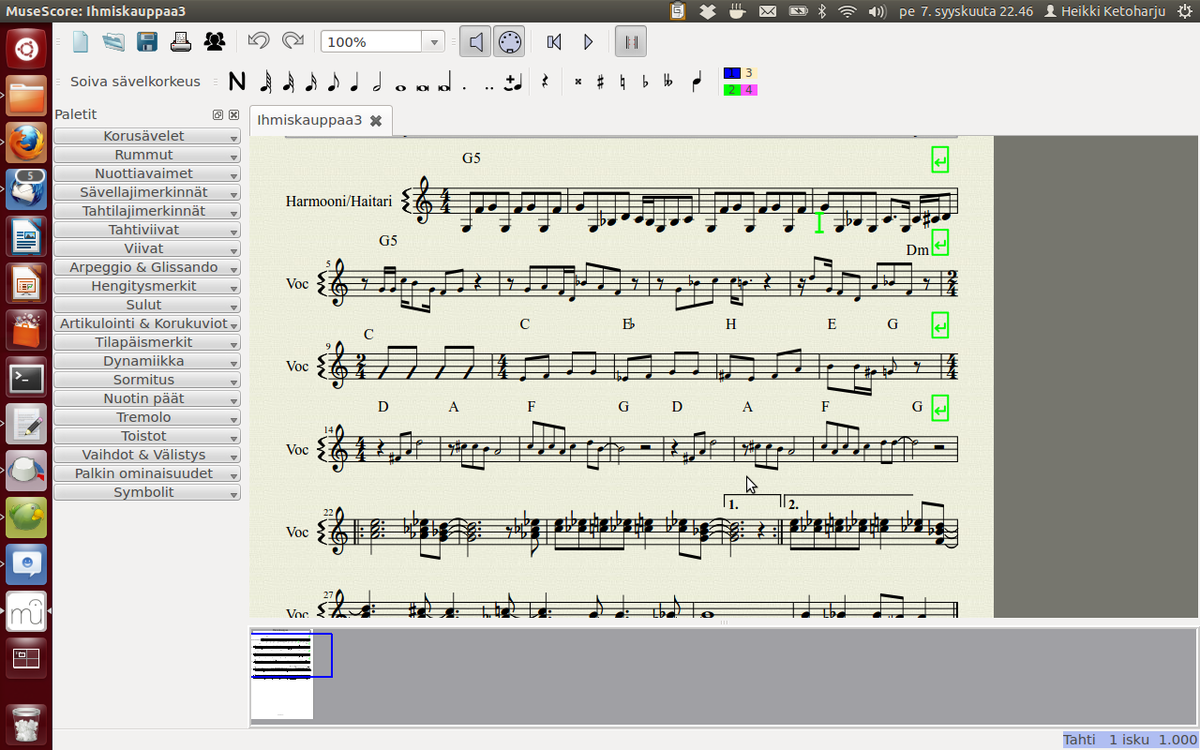Open Firefox from the Ubuntu launcher
This screenshot has width=1200, height=750.
[26, 142]
